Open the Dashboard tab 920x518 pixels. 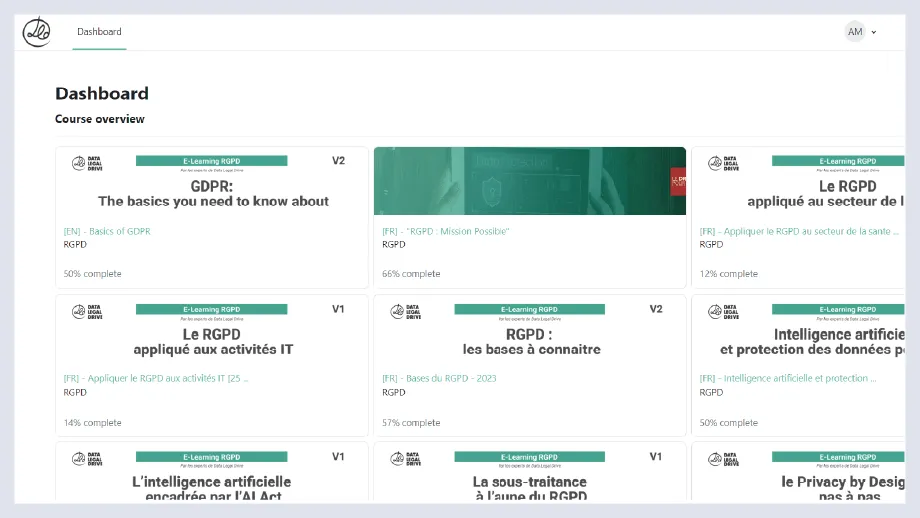[99, 32]
